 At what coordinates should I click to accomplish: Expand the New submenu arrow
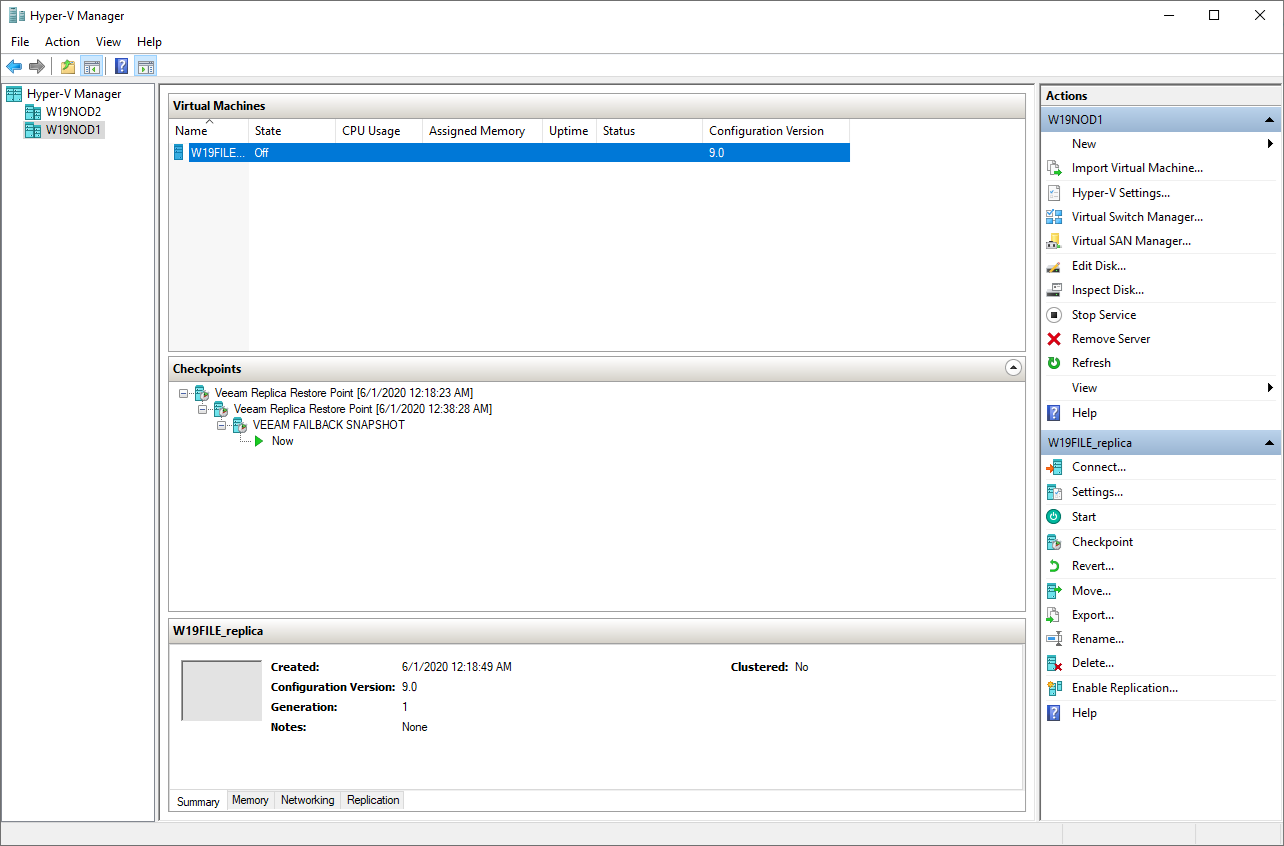pos(1270,144)
